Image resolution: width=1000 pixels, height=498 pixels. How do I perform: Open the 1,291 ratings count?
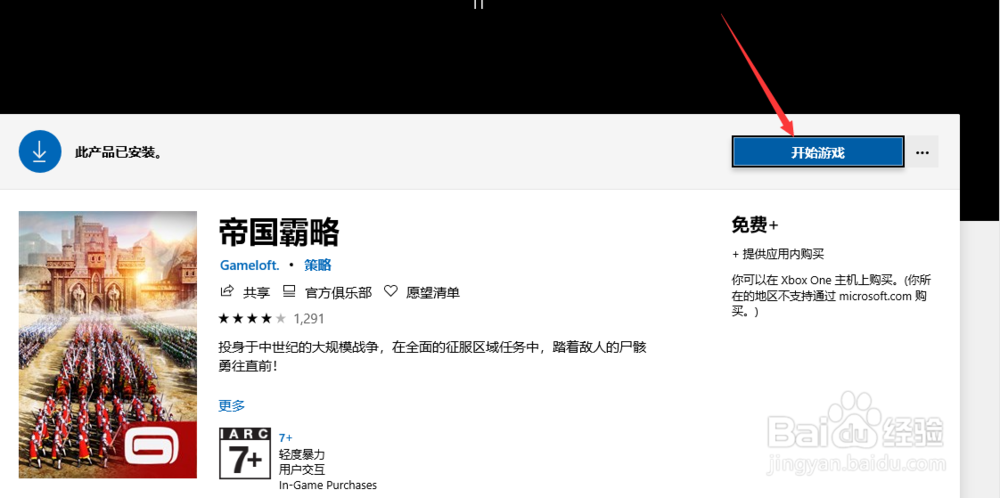tap(309, 318)
